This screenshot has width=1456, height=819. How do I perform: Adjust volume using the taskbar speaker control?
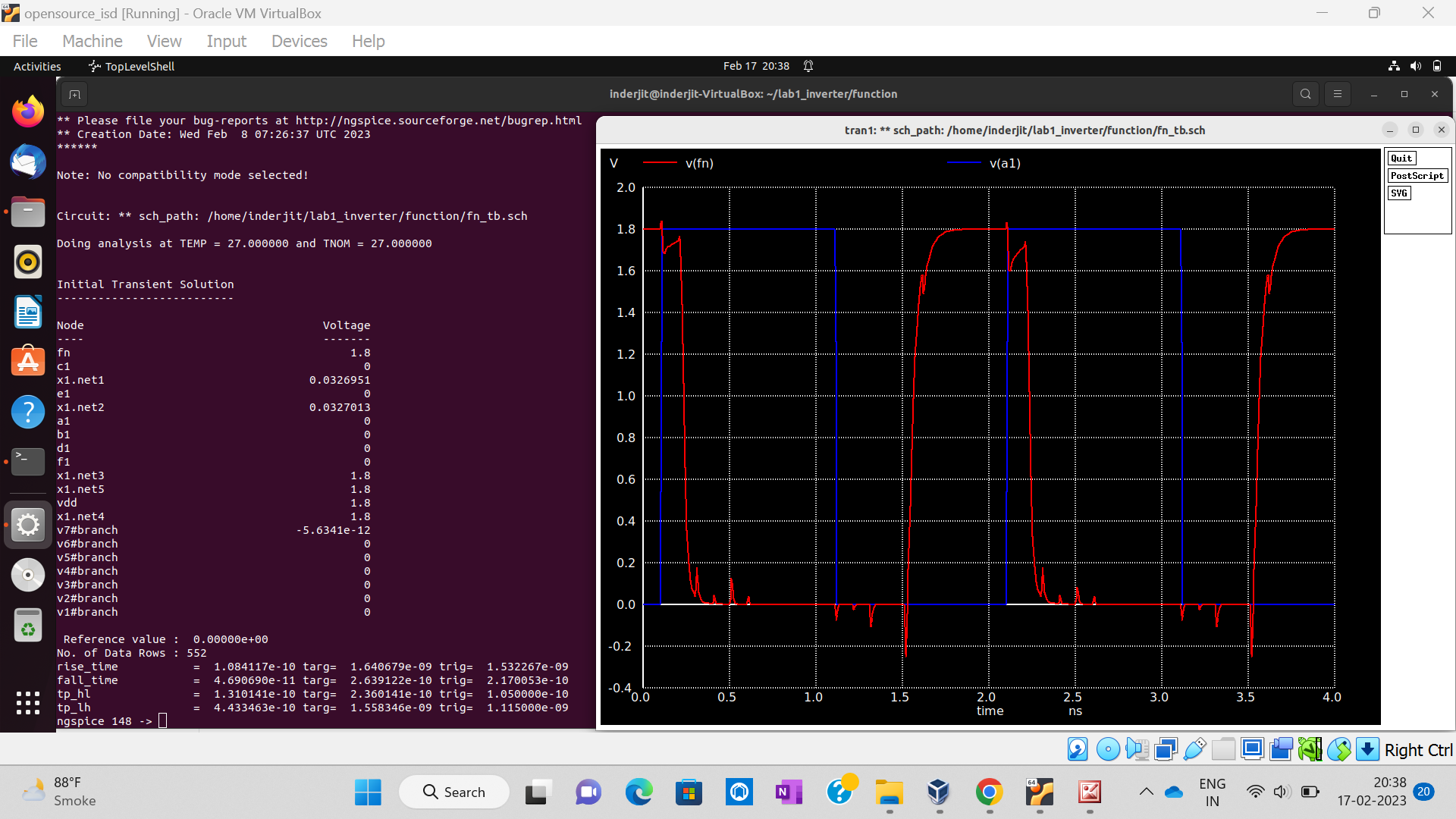1282,791
